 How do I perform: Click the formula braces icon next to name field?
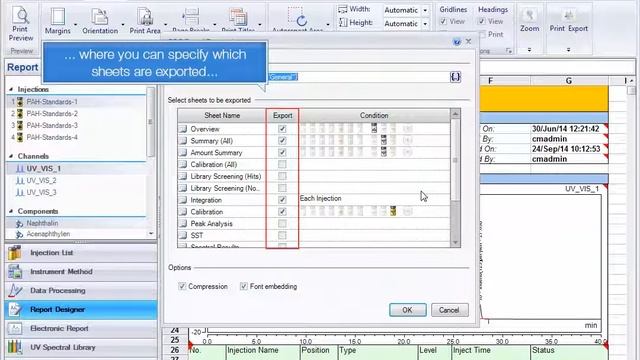tap(456, 77)
